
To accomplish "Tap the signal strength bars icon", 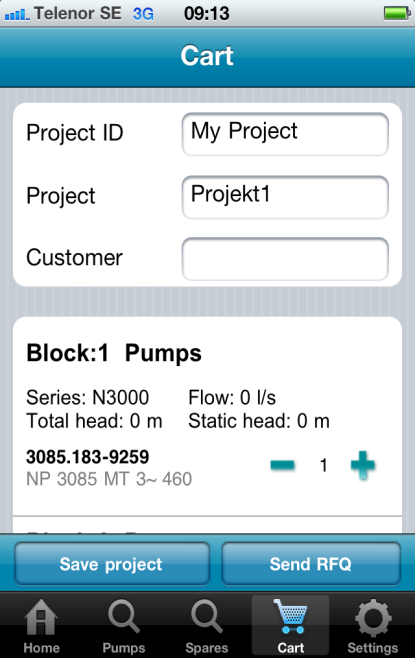I will click(x=17, y=15).
